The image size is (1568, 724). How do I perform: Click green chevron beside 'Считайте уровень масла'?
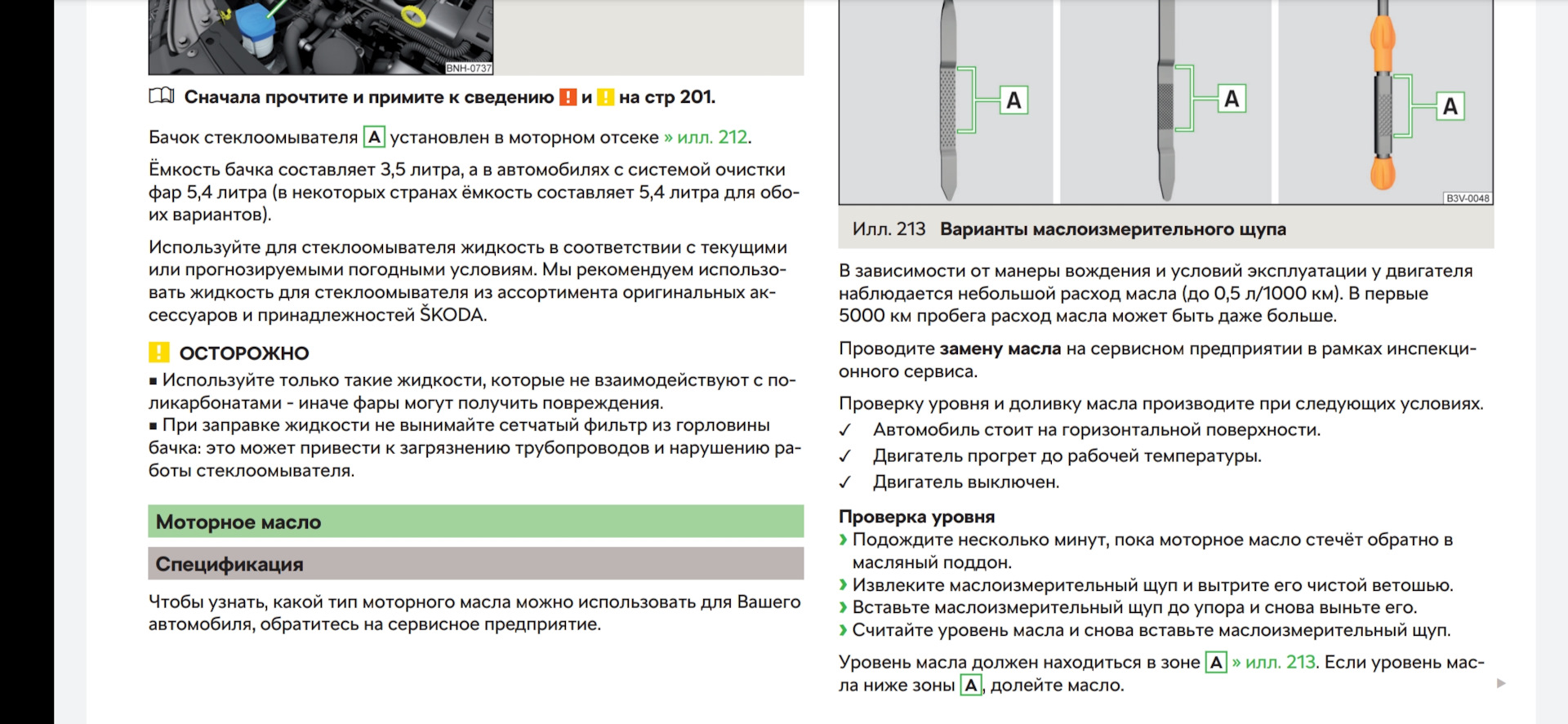tap(843, 630)
